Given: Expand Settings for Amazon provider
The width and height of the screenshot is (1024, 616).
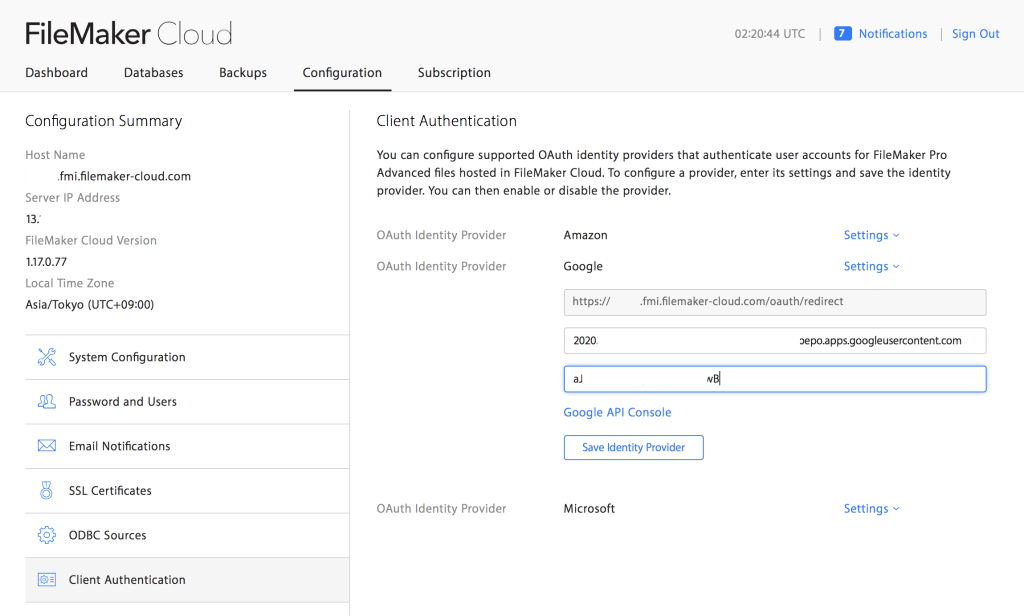Looking at the screenshot, I should pyautogui.click(x=871, y=235).
